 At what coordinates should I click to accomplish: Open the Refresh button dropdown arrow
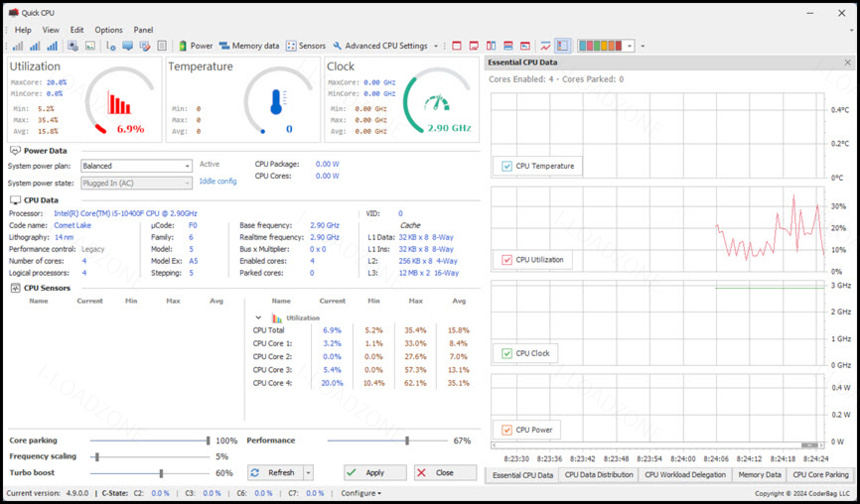coord(308,473)
